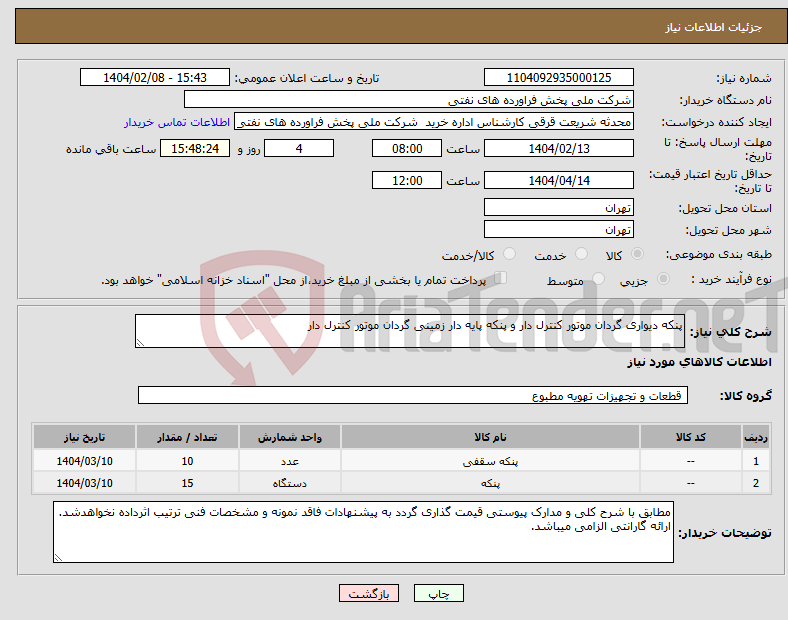Click the remaining time field 15:48:24
Screen dimensions: 788x620
[x=195, y=149]
